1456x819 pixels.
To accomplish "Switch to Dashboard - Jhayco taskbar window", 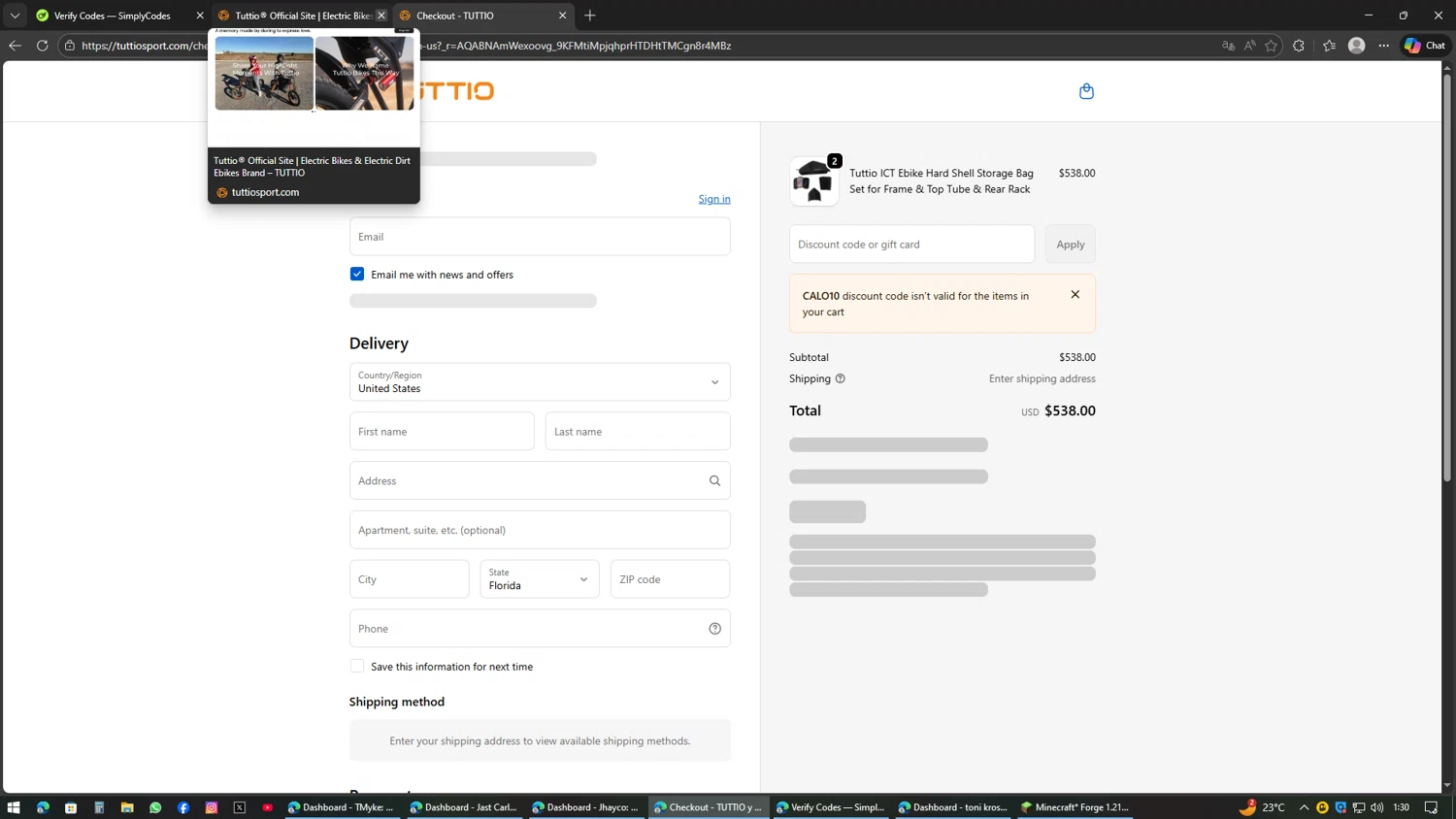I will coord(586,807).
